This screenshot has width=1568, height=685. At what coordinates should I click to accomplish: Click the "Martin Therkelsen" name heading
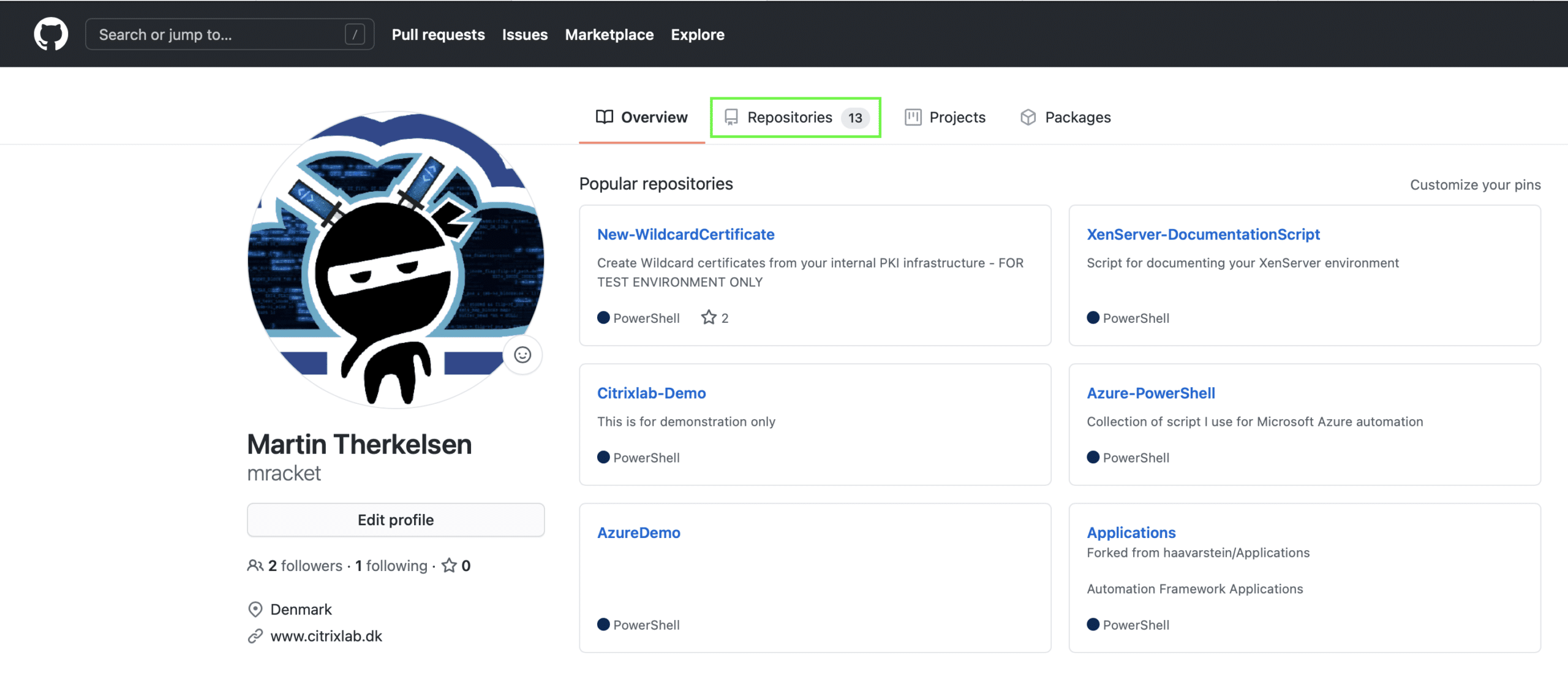(x=360, y=444)
